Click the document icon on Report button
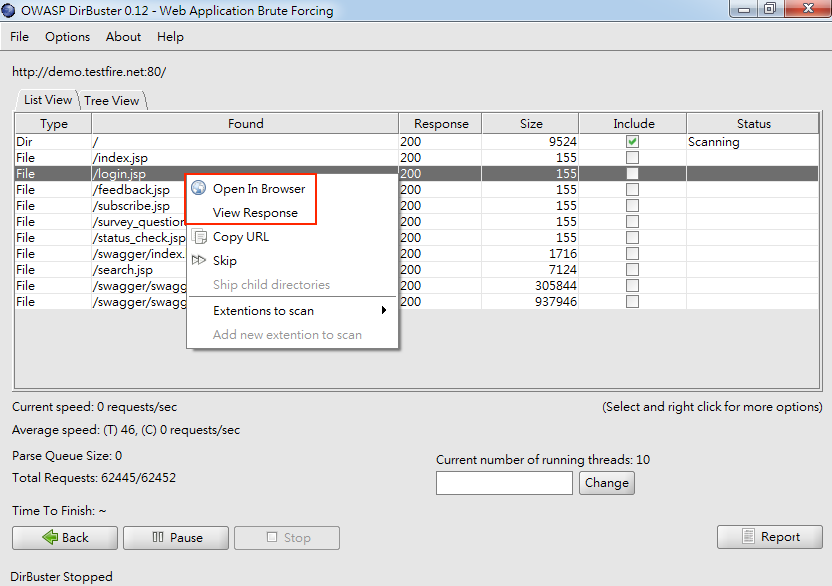 (x=748, y=537)
